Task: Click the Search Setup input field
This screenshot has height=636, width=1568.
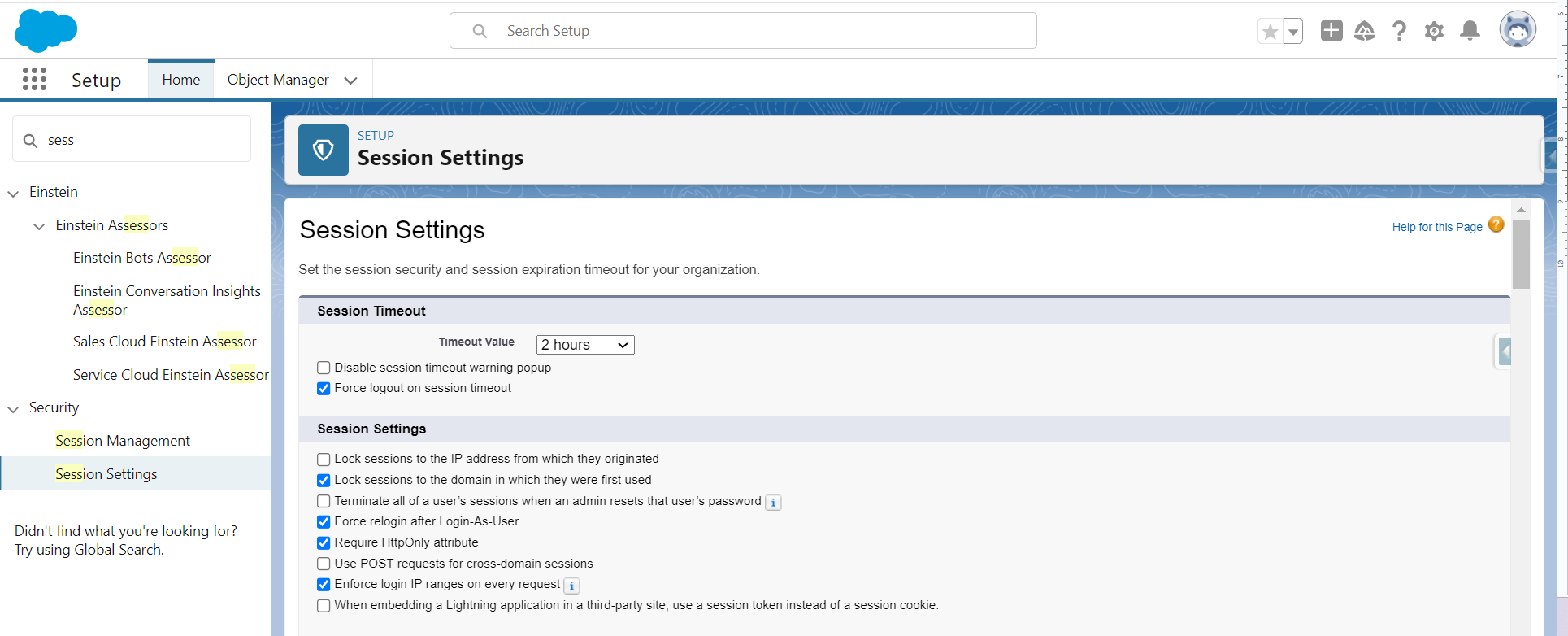Action: pos(743,31)
